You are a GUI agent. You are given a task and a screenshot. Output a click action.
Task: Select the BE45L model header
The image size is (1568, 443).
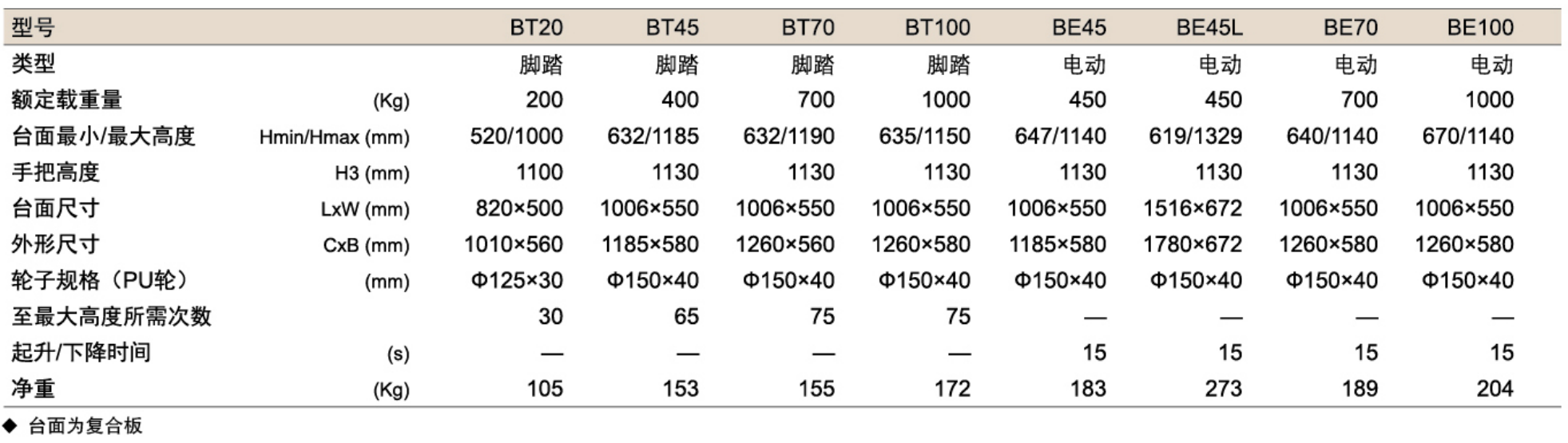(1209, 28)
